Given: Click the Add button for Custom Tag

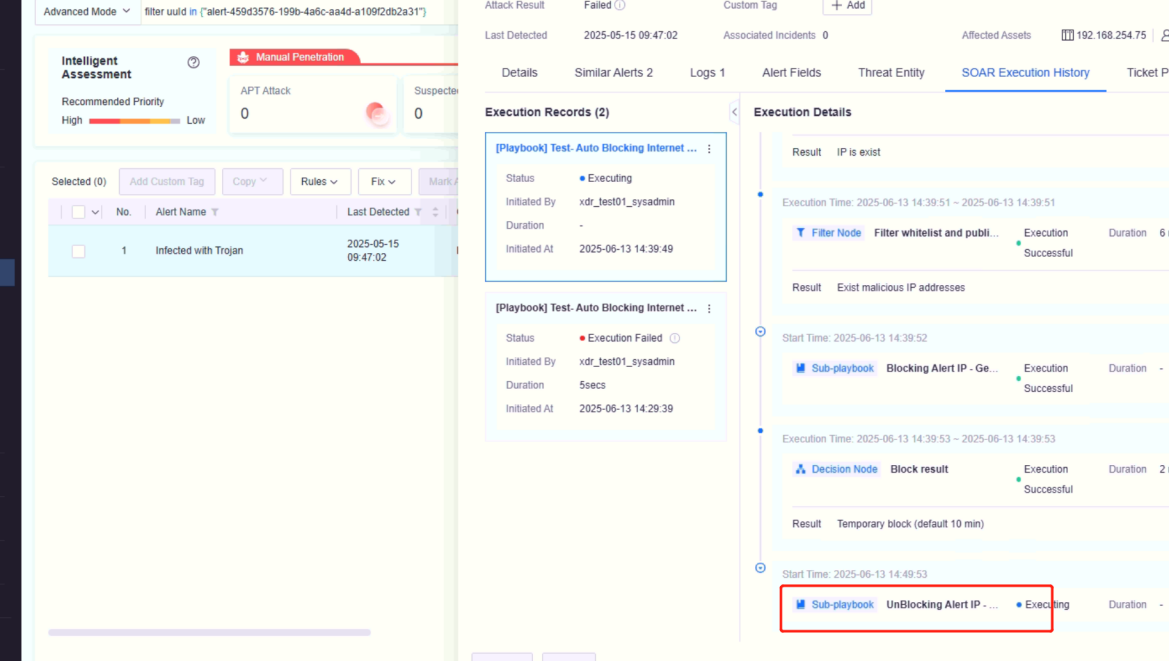Looking at the screenshot, I should 848,6.
